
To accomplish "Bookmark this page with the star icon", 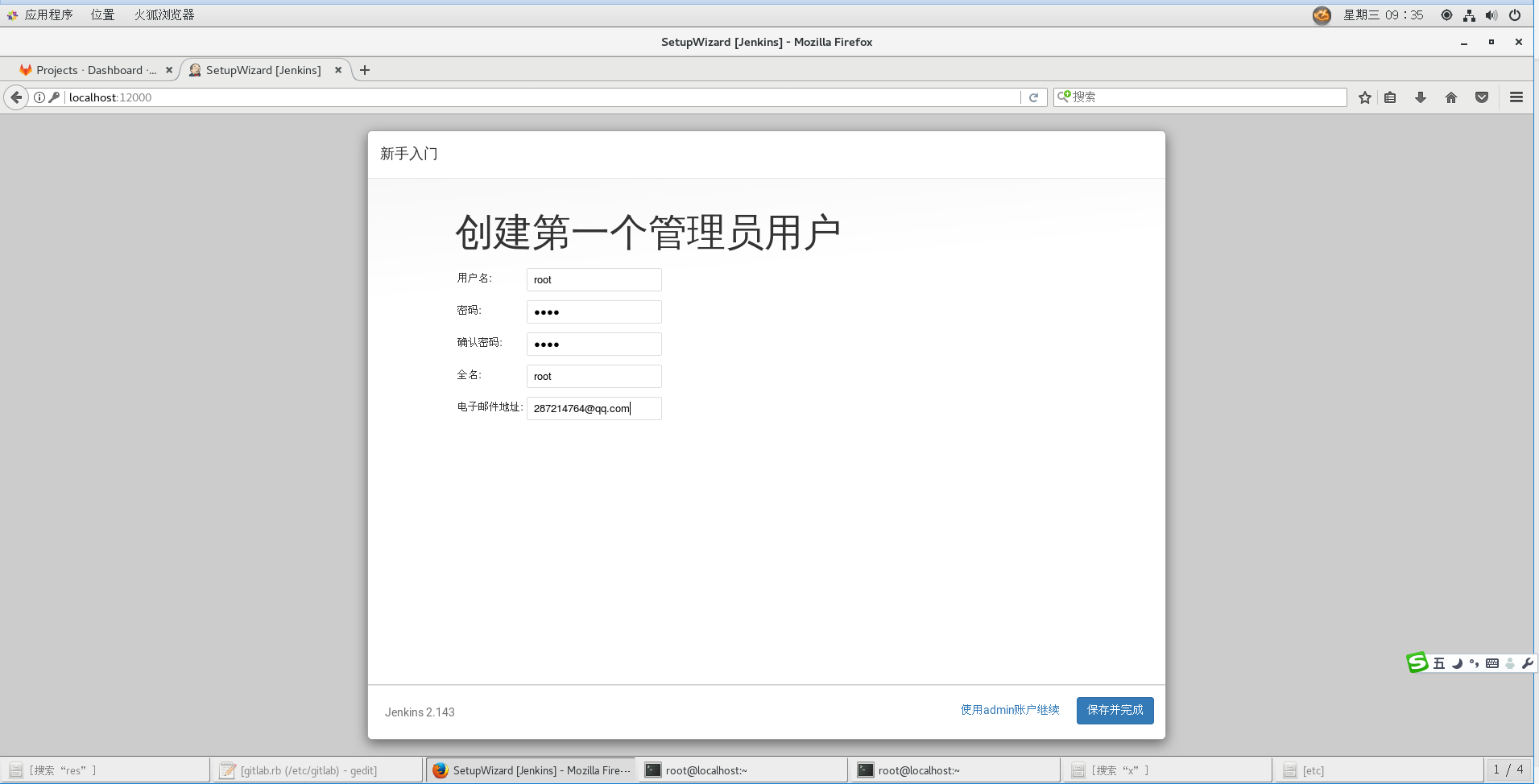I will coord(1365,97).
